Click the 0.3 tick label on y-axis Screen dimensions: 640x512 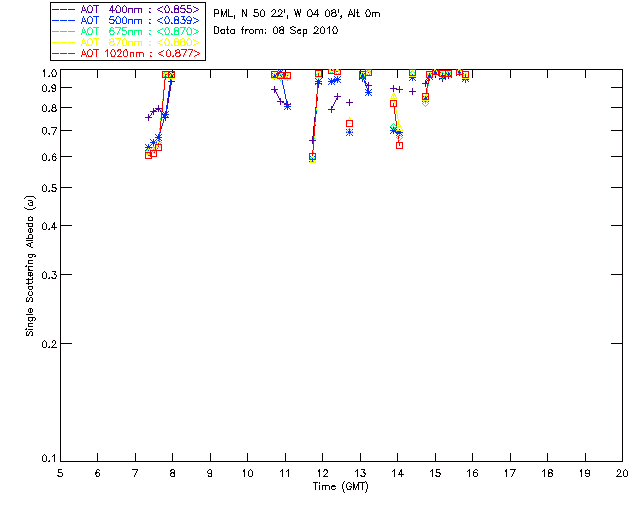[49, 275]
